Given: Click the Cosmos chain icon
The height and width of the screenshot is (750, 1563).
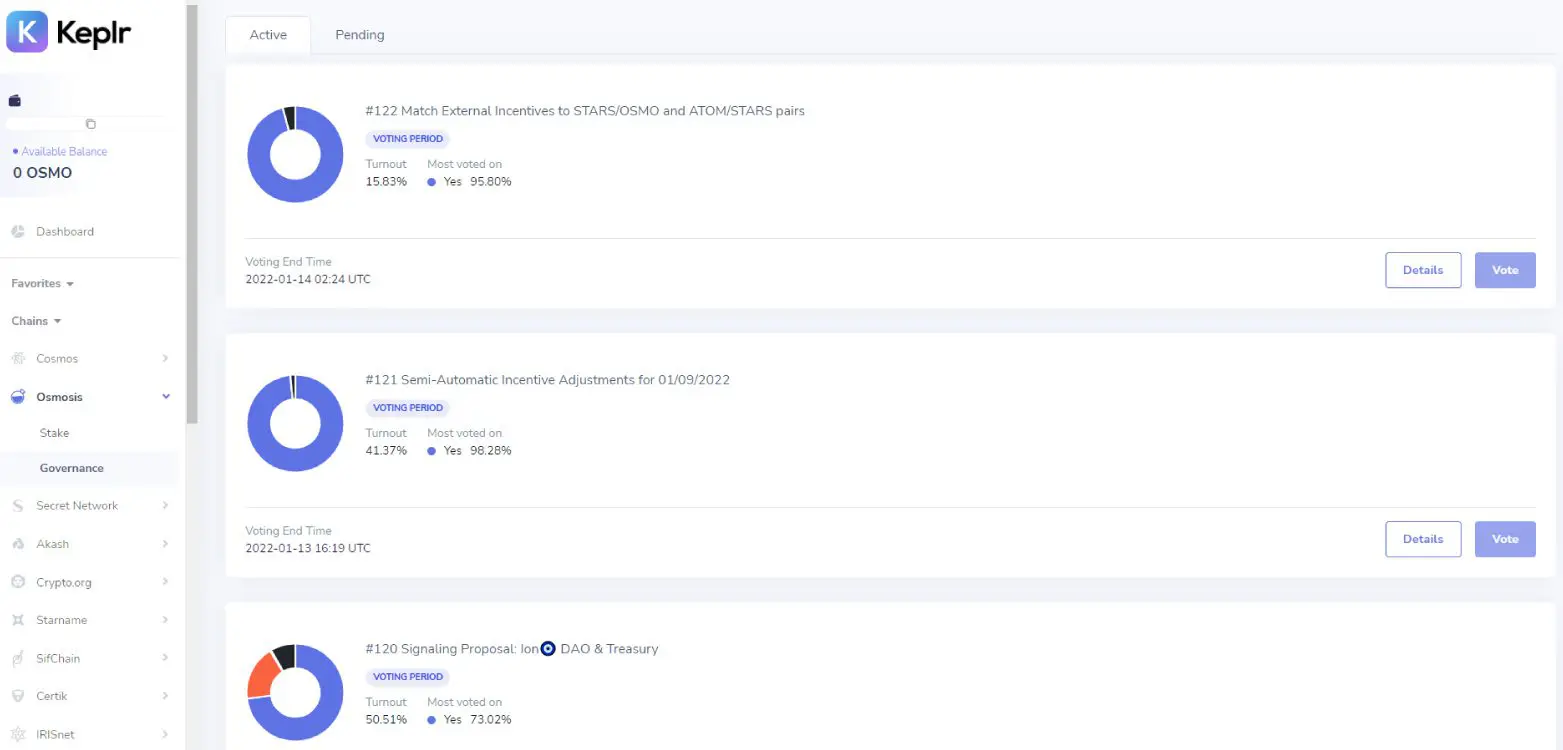Looking at the screenshot, I should [18, 359].
